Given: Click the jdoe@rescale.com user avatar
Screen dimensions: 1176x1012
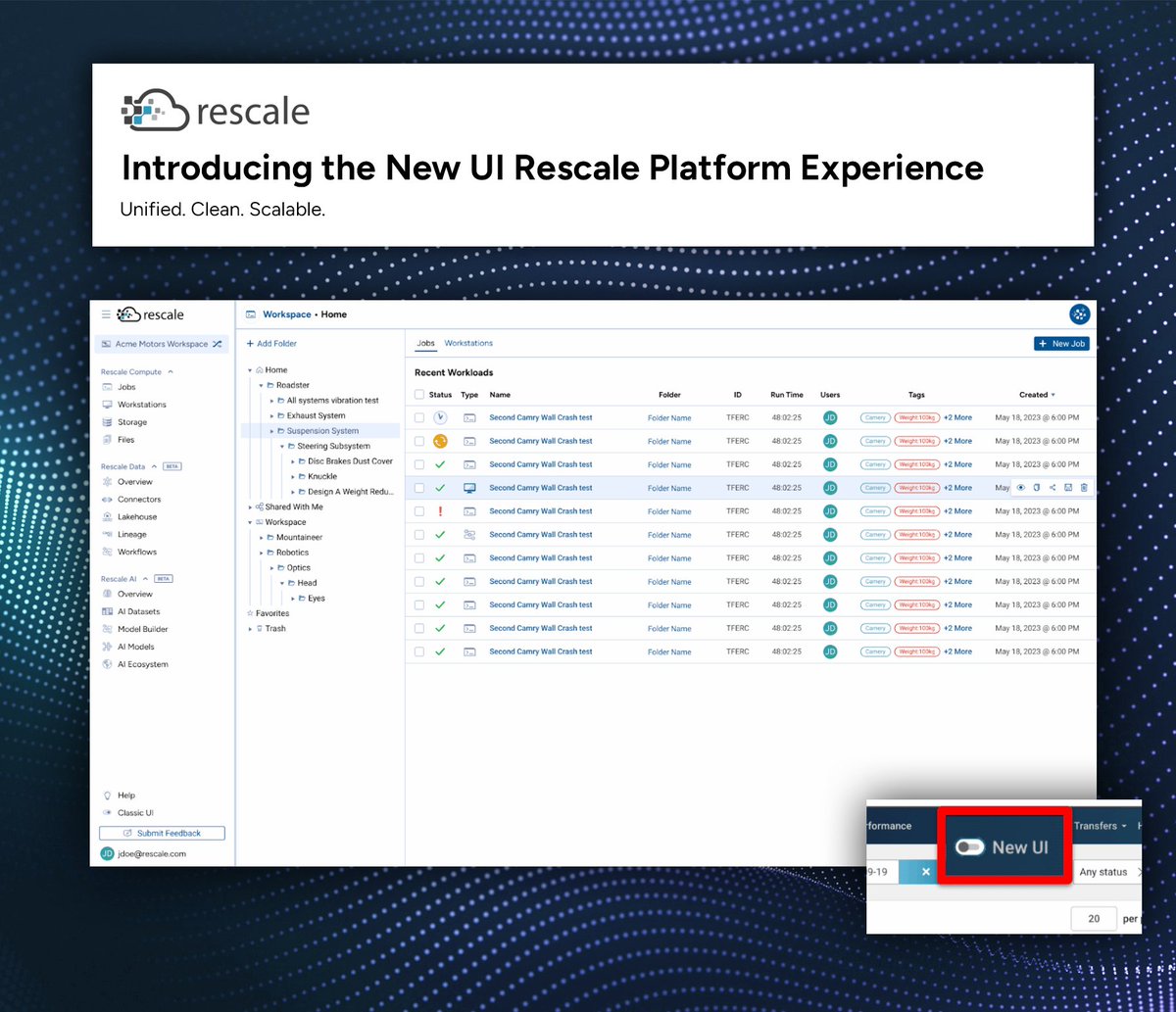Looking at the screenshot, I should tap(109, 852).
